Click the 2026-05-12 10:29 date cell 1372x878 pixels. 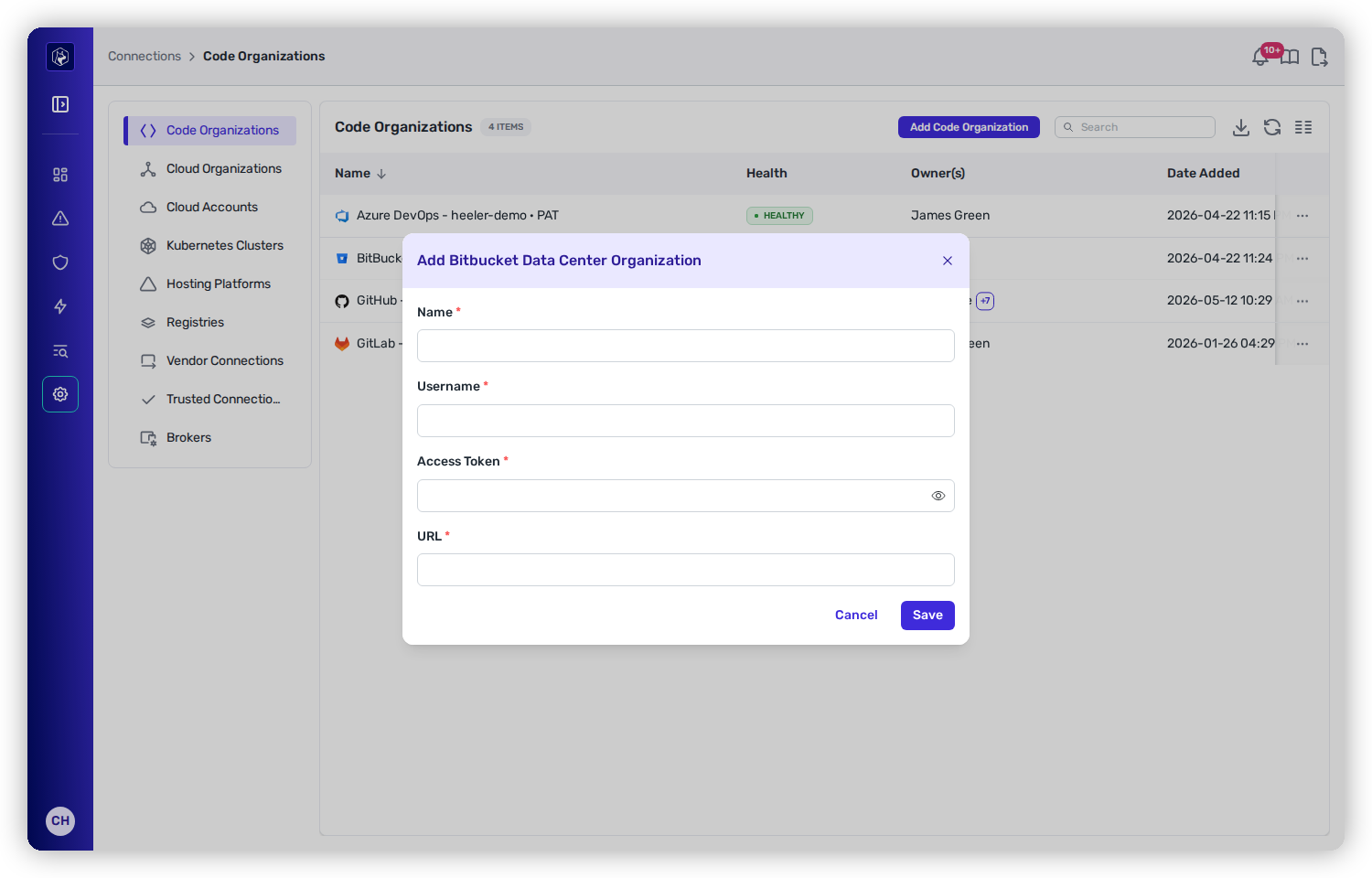(1219, 301)
